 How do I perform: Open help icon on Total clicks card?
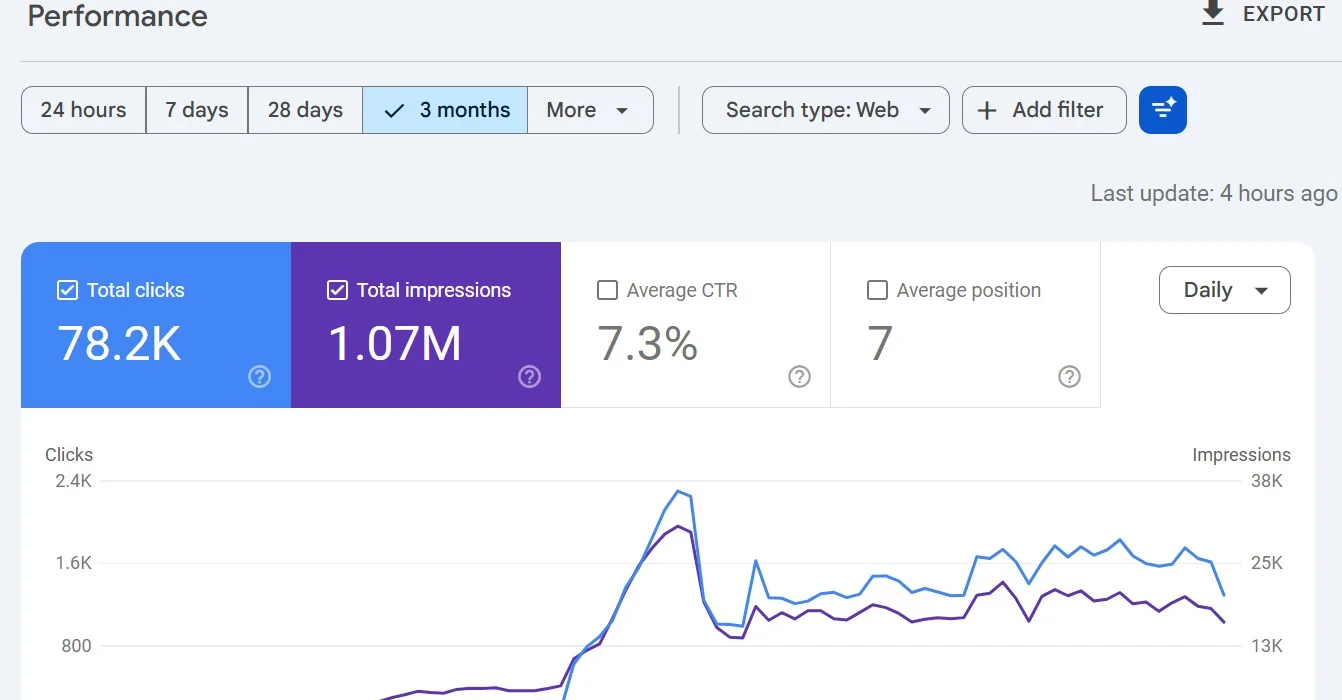click(x=260, y=376)
